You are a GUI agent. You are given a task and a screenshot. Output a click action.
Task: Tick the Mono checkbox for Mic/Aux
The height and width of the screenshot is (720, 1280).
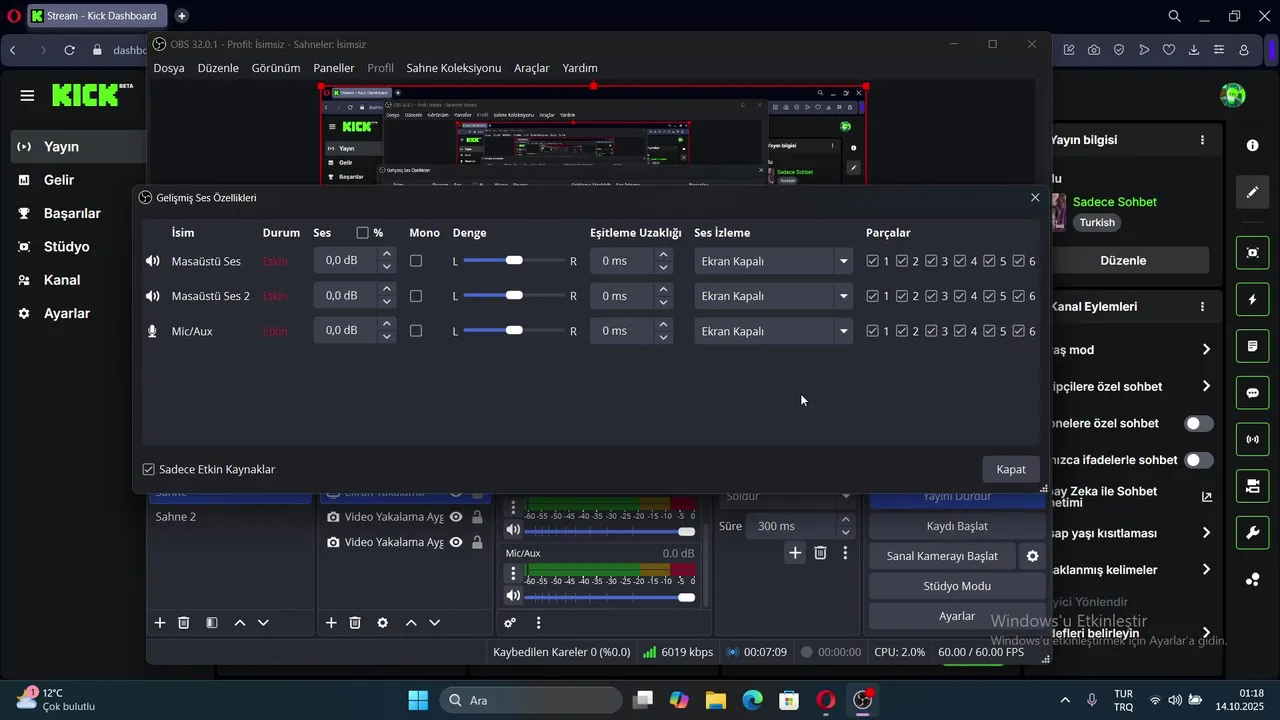[416, 331]
